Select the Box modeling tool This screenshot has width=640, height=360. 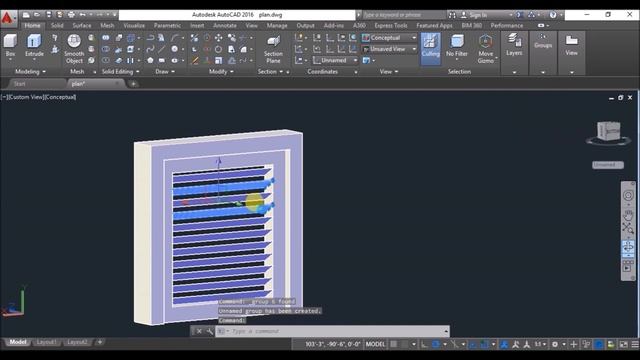(10, 45)
